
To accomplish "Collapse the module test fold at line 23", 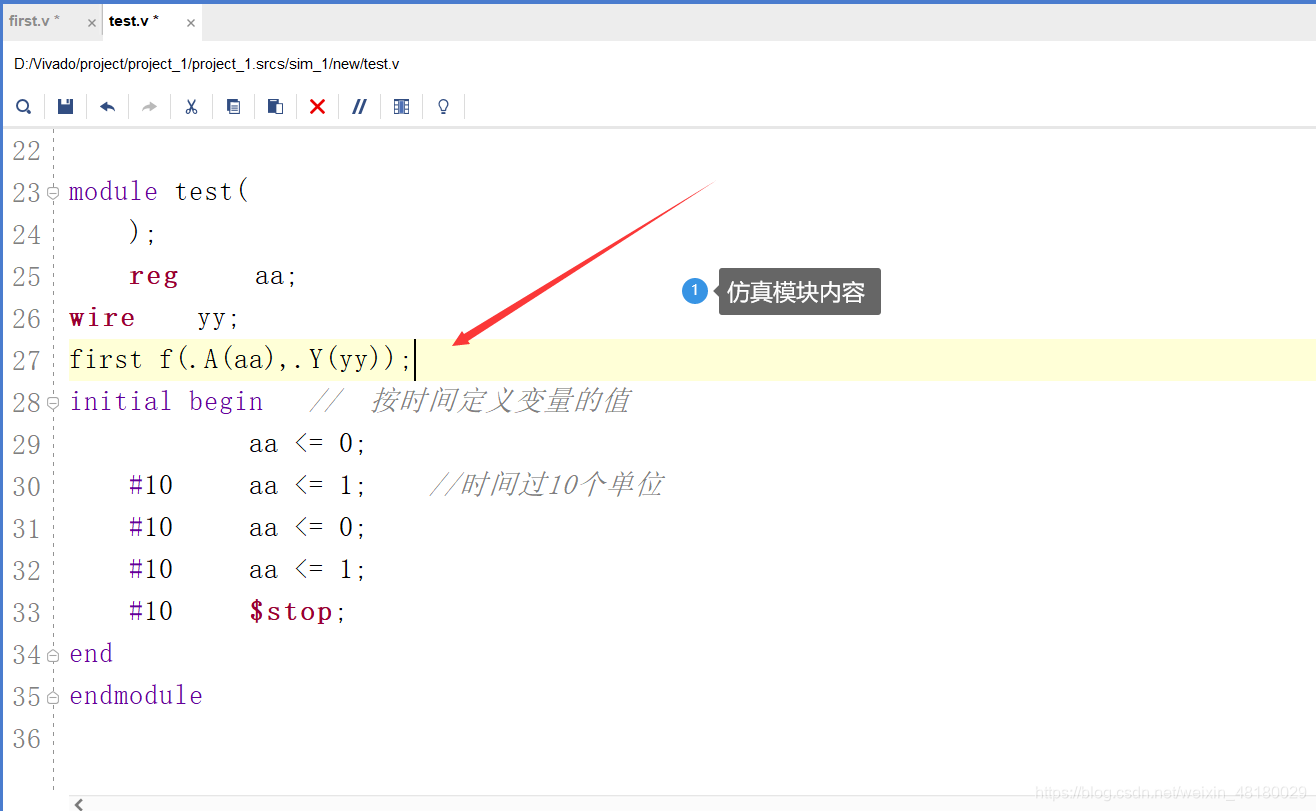I will (53, 193).
